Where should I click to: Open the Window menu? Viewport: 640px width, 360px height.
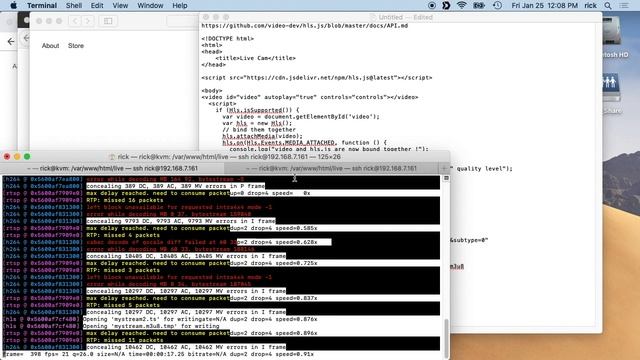(x=150, y=5)
